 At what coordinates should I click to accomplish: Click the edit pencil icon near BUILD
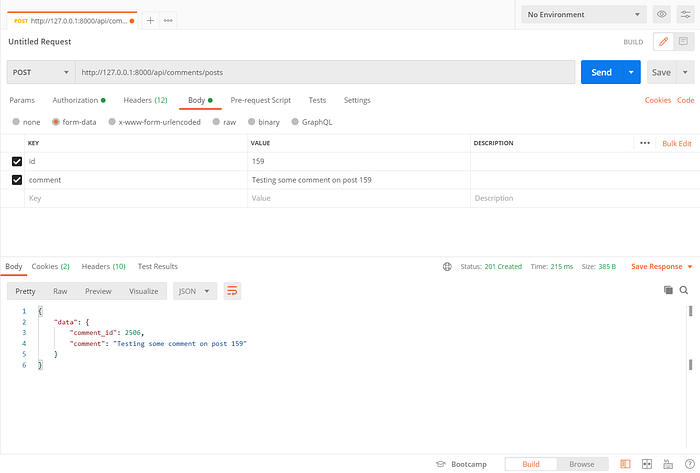[663, 41]
